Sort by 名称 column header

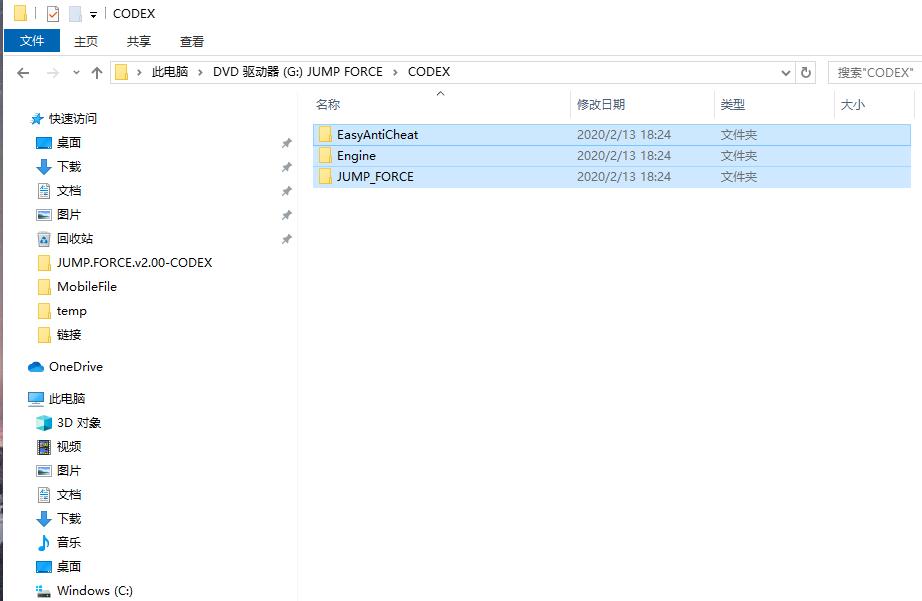tap(328, 105)
